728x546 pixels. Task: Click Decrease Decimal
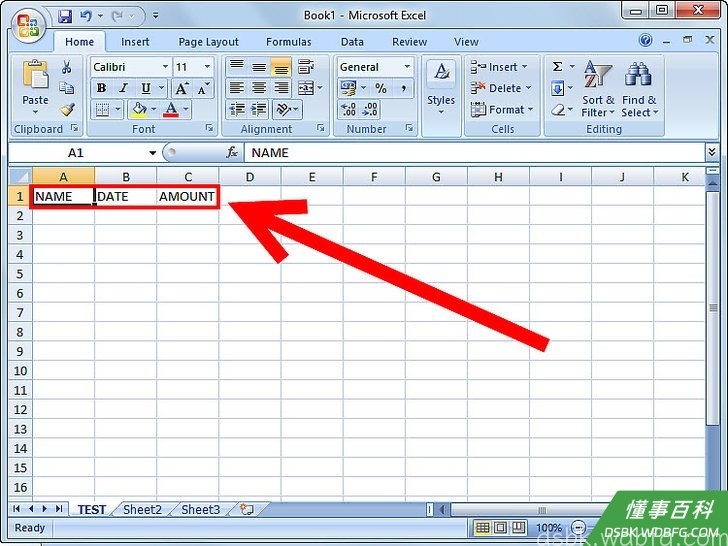[x=370, y=110]
